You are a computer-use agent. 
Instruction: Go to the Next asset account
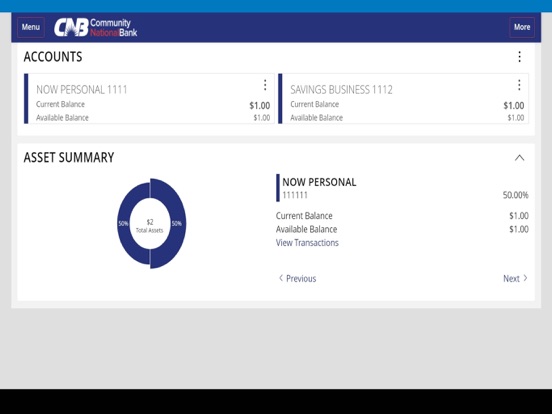[x=515, y=278]
